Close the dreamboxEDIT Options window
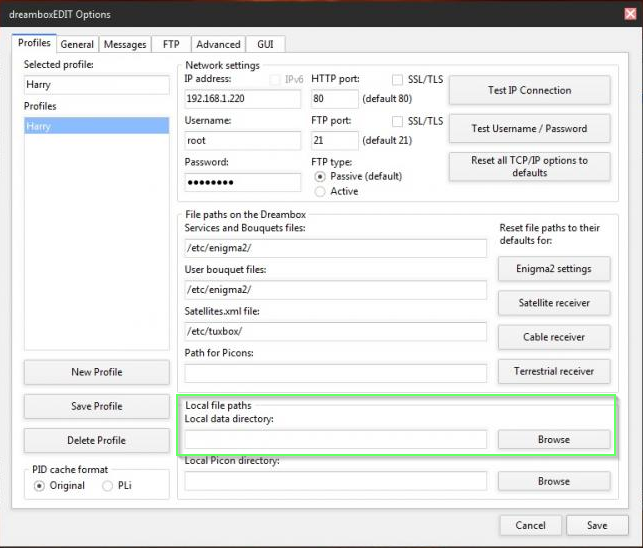The height and width of the screenshot is (548, 643). (630, 14)
